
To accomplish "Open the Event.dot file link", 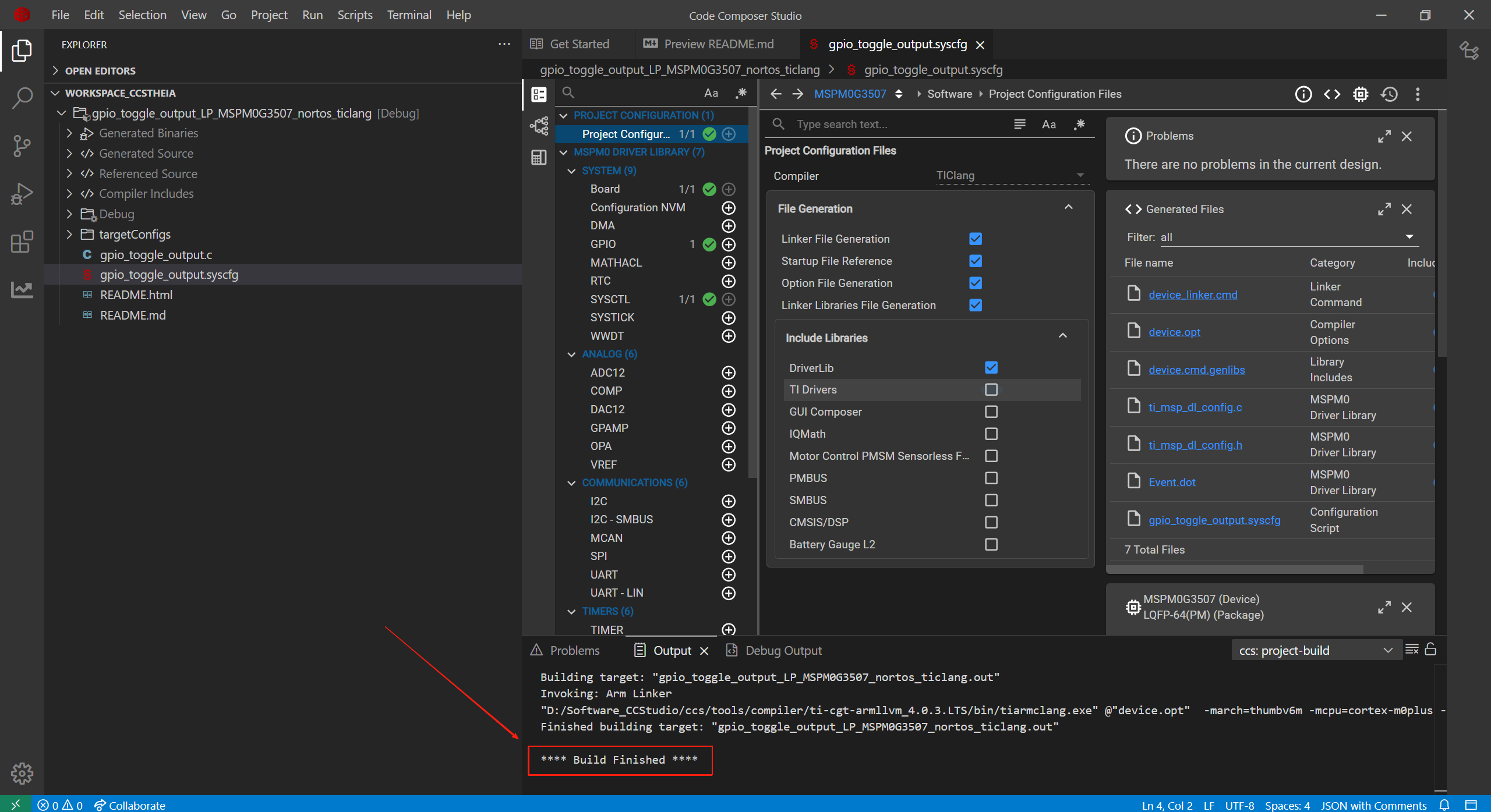I will pyautogui.click(x=1172, y=482).
